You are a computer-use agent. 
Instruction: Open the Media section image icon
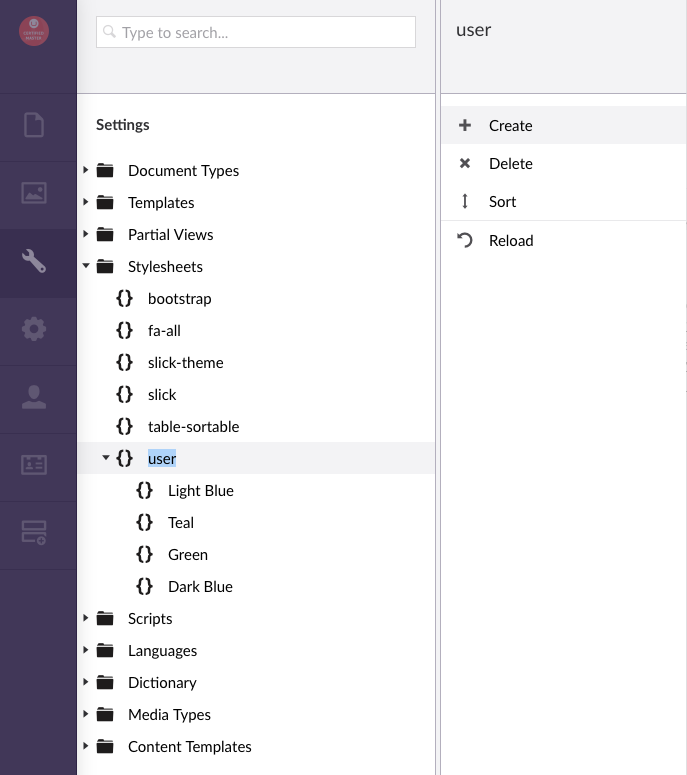pyautogui.click(x=34, y=193)
